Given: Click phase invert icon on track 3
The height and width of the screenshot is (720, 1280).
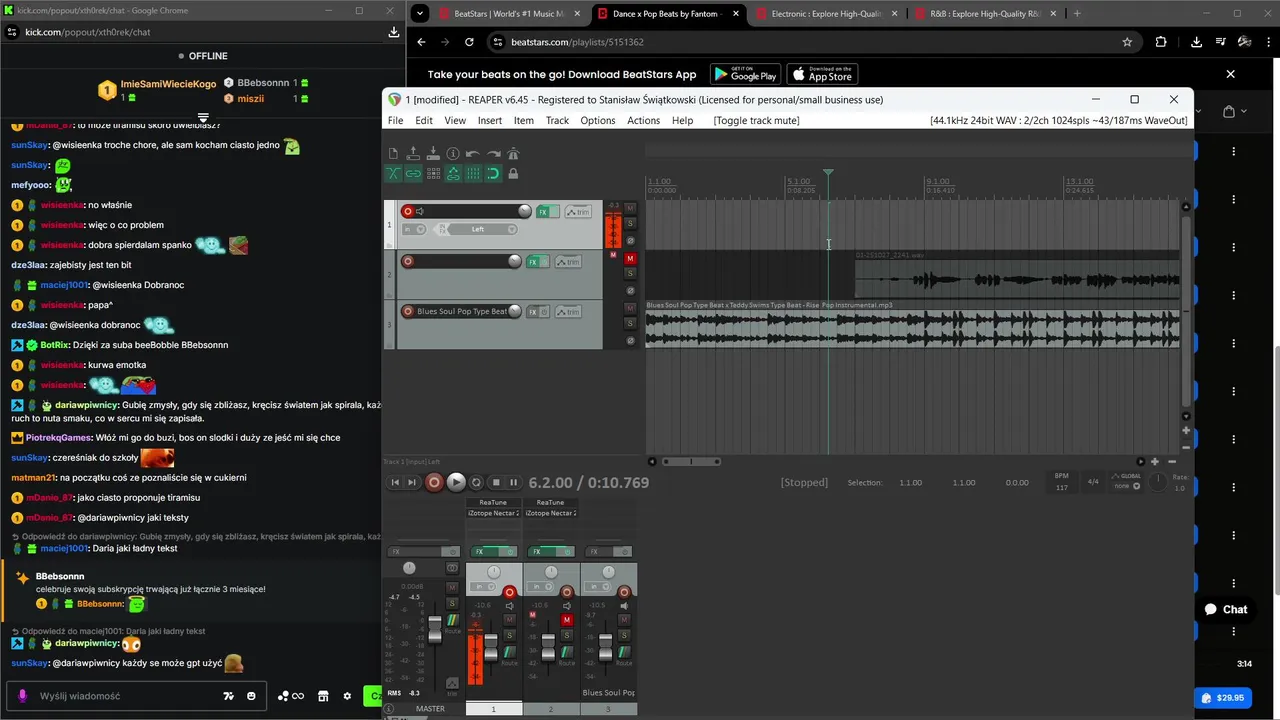Looking at the screenshot, I should (x=630, y=340).
